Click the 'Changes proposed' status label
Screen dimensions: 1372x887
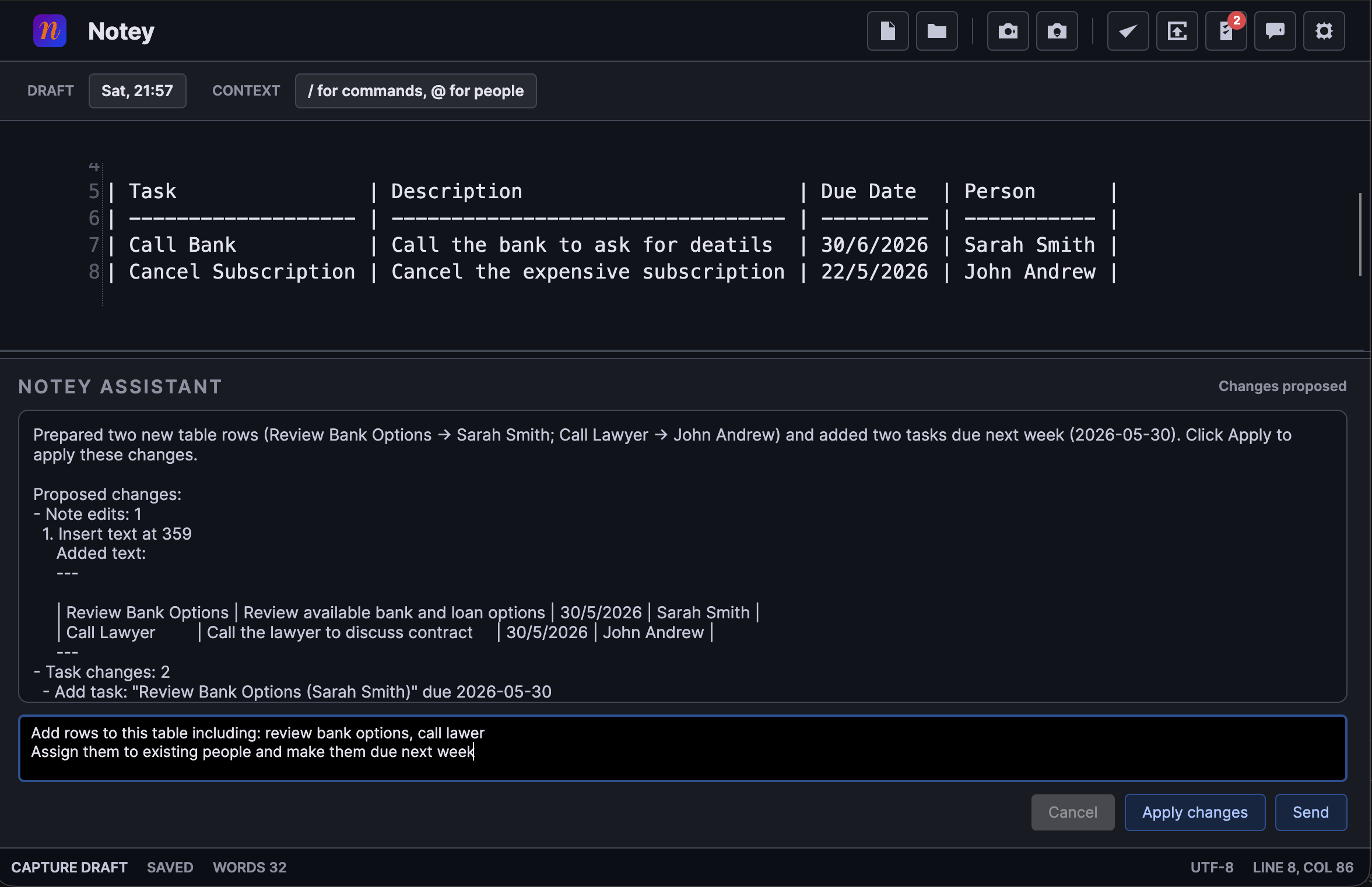pyautogui.click(x=1282, y=386)
